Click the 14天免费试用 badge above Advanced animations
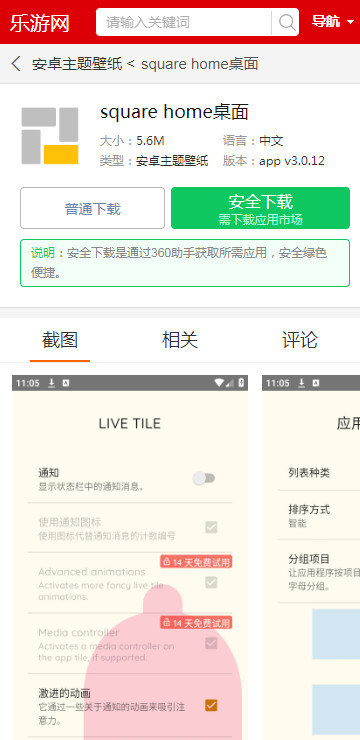Image resolution: width=360 pixels, height=740 pixels. pos(196,562)
